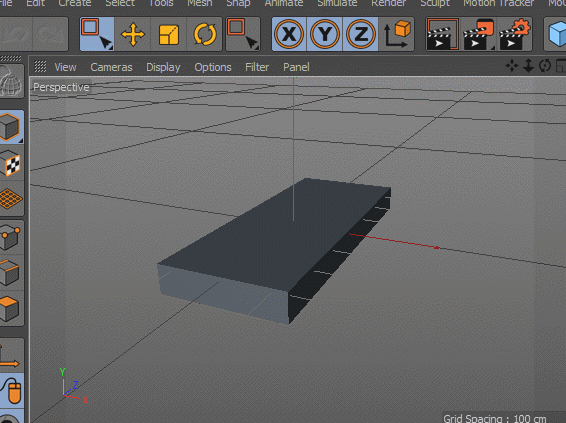The height and width of the screenshot is (423, 566).
Task: Toggle the Y axis lock
Action: coord(325,34)
